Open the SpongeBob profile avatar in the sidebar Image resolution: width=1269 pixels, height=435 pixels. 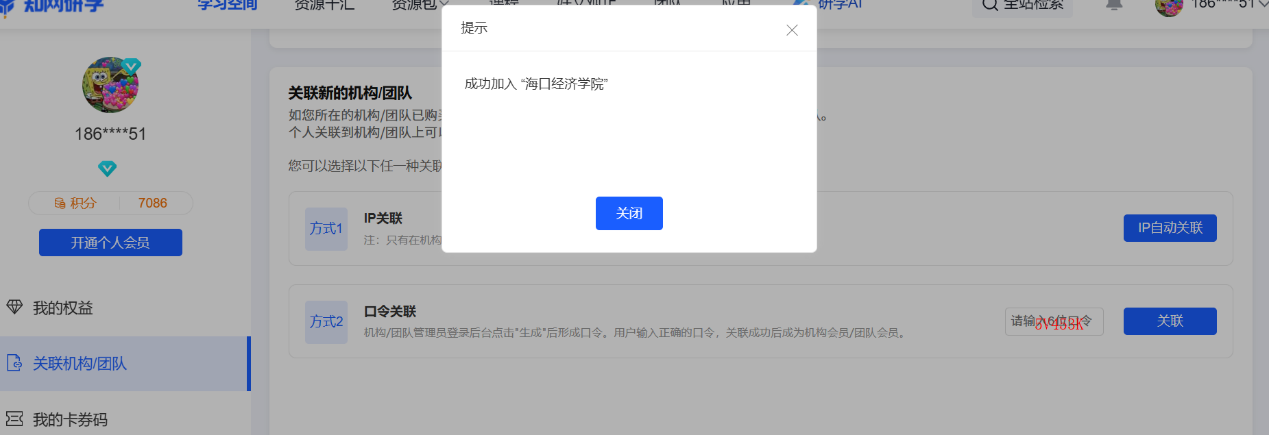pos(110,85)
